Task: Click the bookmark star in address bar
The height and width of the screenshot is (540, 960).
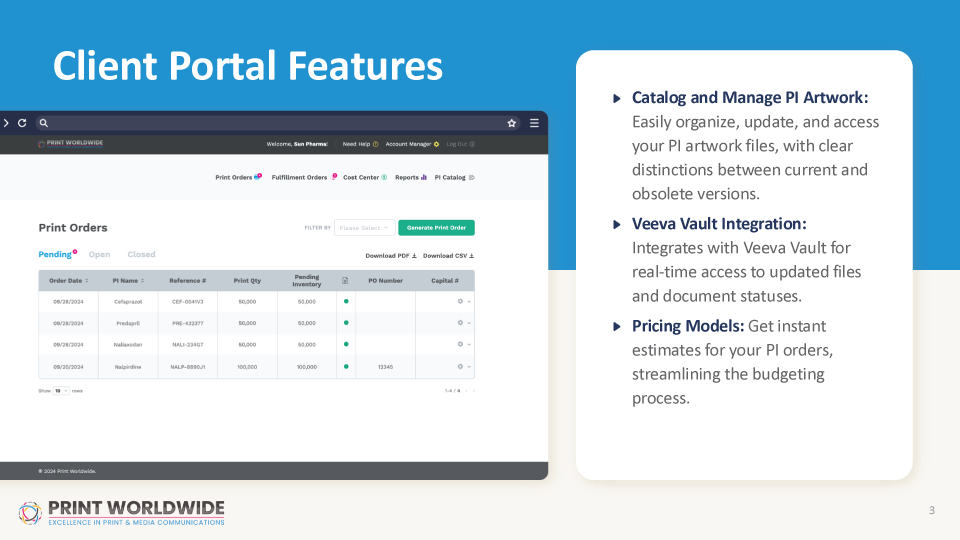Action: (x=512, y=123)
